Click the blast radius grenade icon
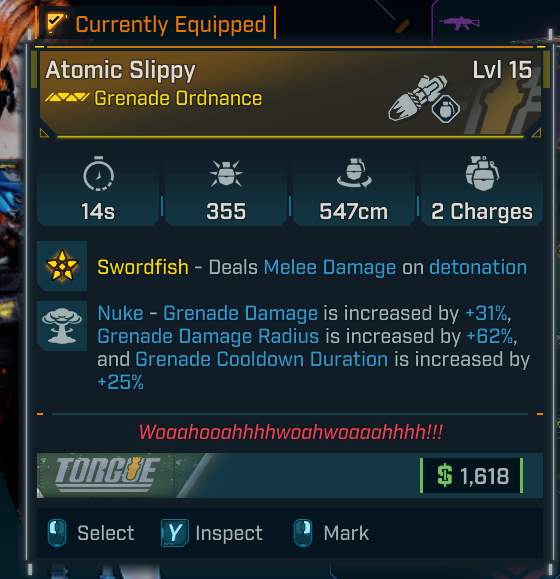560x579 pixels. pos(354,173)
